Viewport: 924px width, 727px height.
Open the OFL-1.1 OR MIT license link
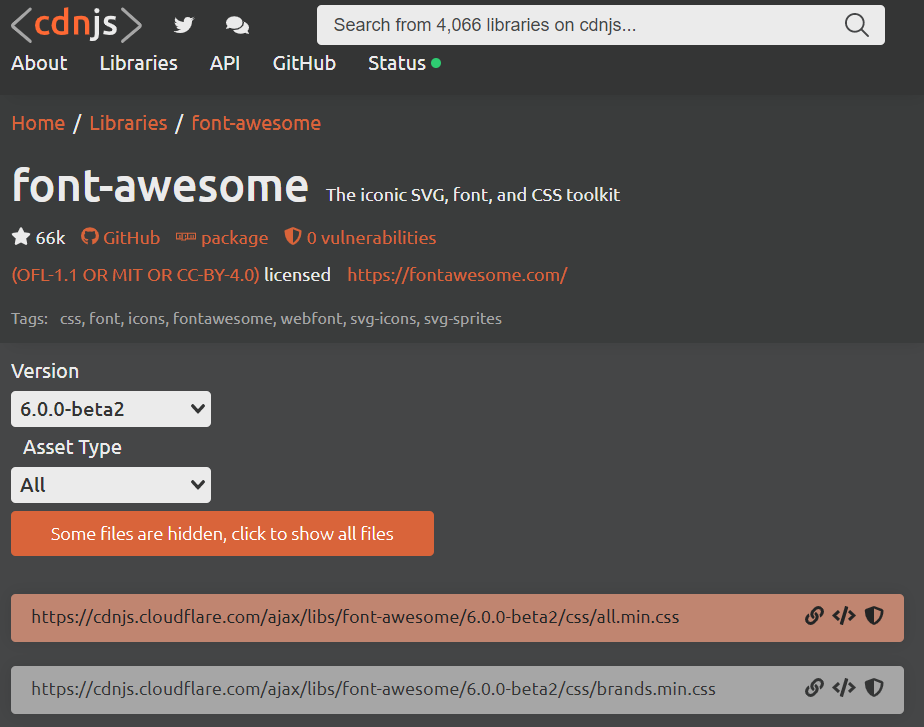[136, 275]
